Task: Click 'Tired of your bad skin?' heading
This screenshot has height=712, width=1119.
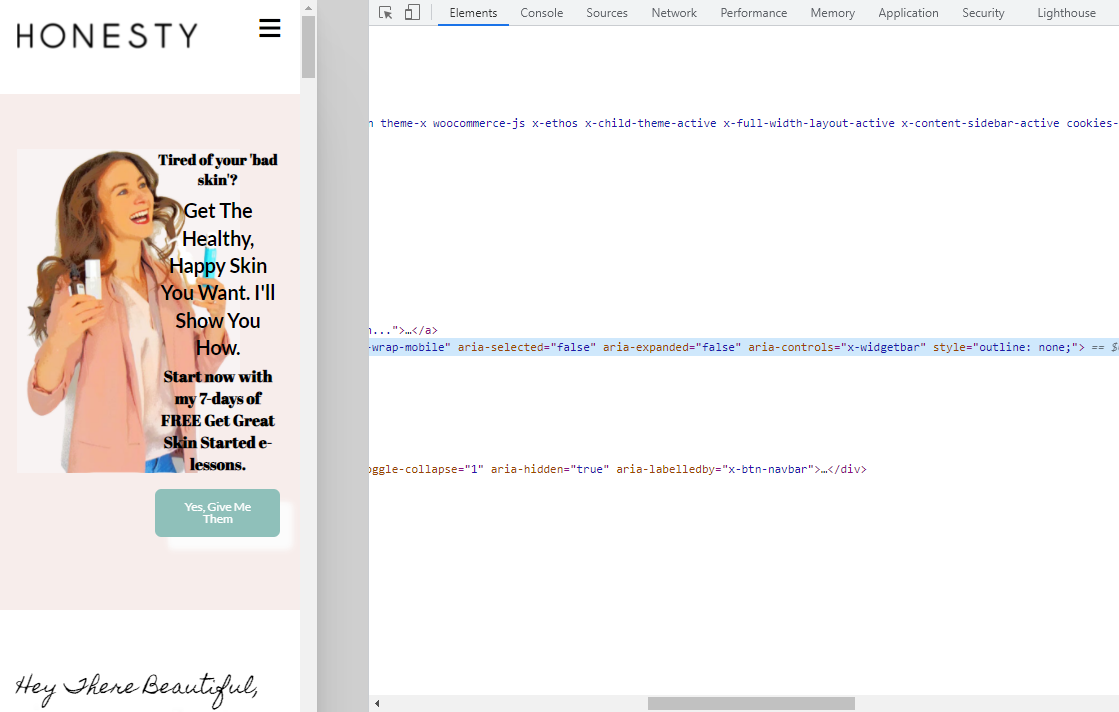Action: [218, 170]
